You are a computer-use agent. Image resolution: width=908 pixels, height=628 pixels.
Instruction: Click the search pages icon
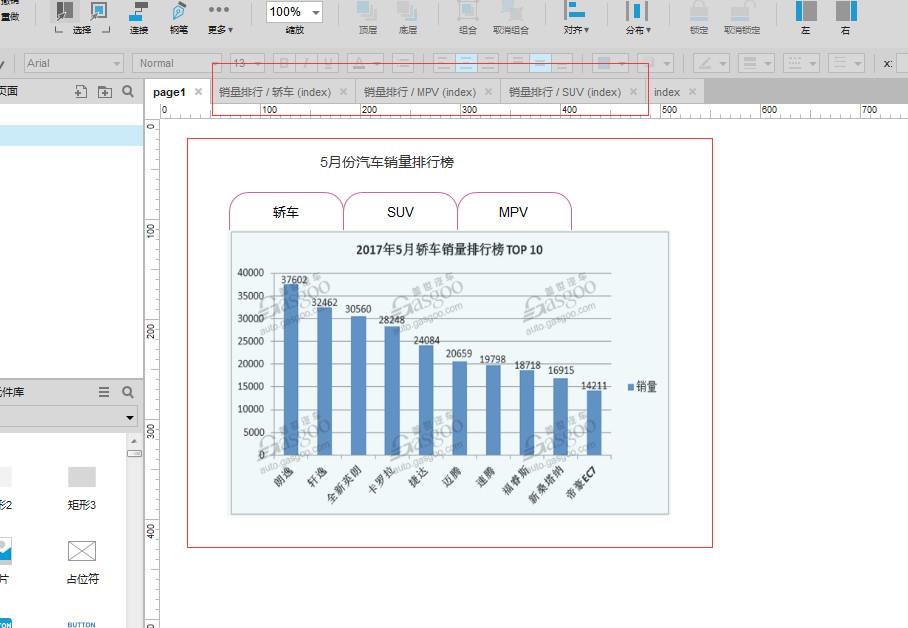(x=128, y=92)
